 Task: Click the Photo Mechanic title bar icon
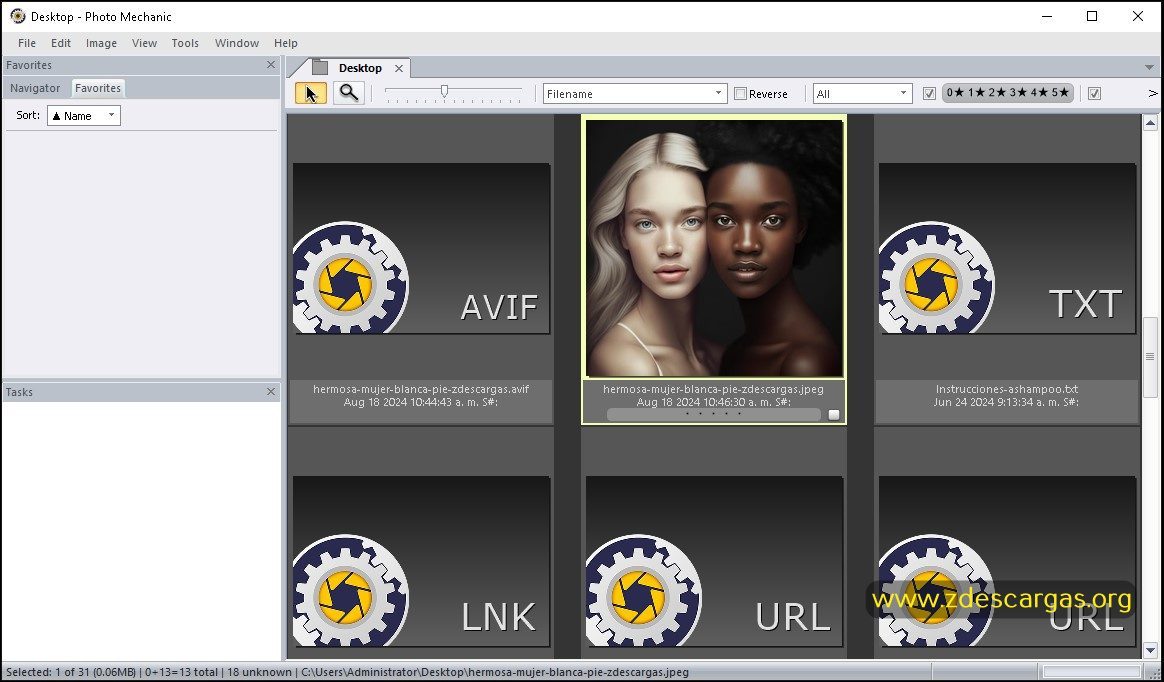pos(17,16)
